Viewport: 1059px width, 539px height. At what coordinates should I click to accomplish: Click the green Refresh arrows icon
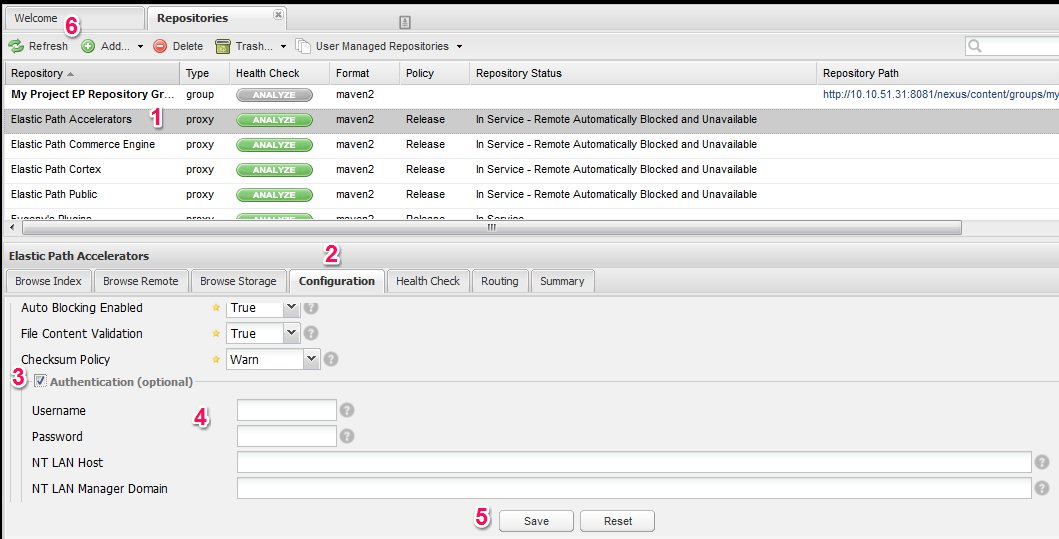16,46
